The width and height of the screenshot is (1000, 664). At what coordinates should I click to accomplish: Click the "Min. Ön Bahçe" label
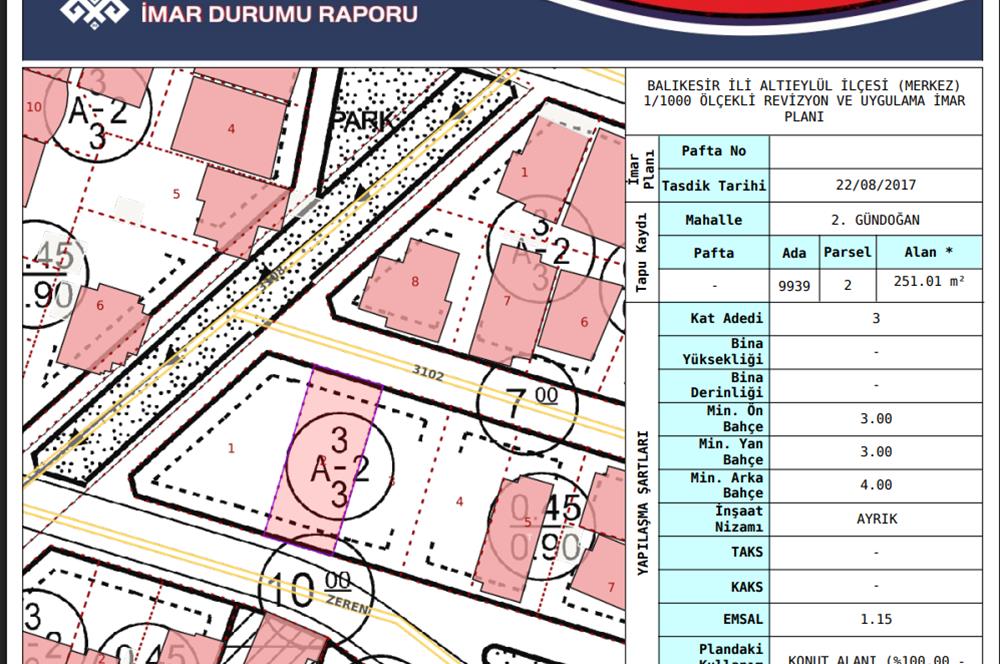(x=735, y=418)
